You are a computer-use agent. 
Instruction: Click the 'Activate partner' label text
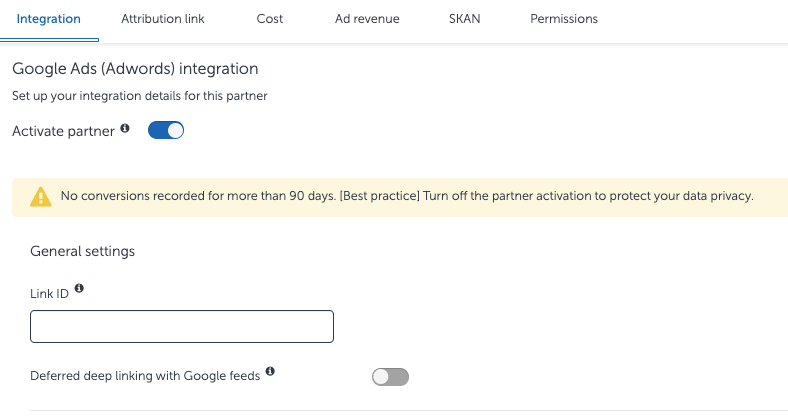[x=63, y=131]
